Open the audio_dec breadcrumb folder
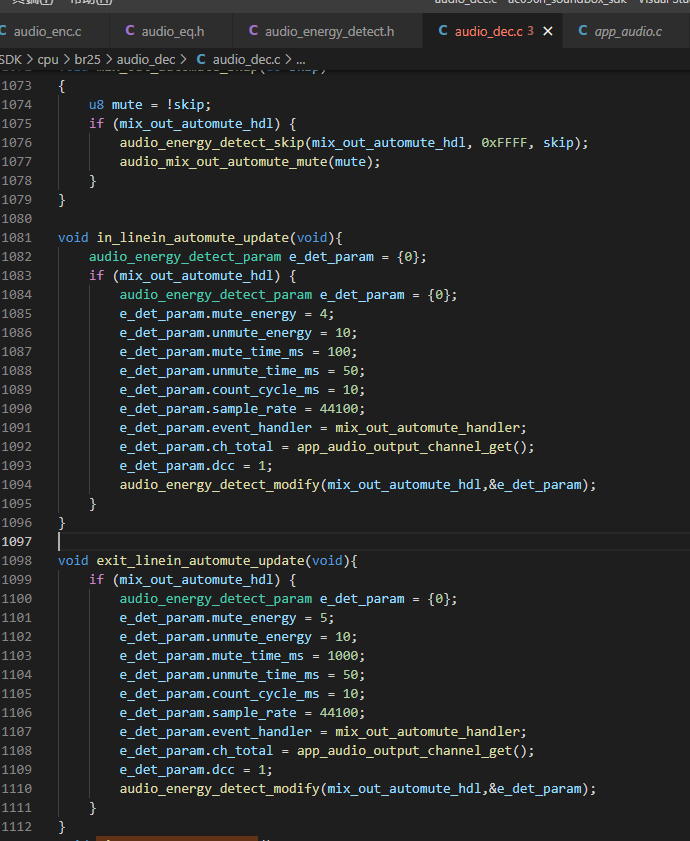Image resolution: width=690 pixels, height=841 pixels. click(146, 60)
